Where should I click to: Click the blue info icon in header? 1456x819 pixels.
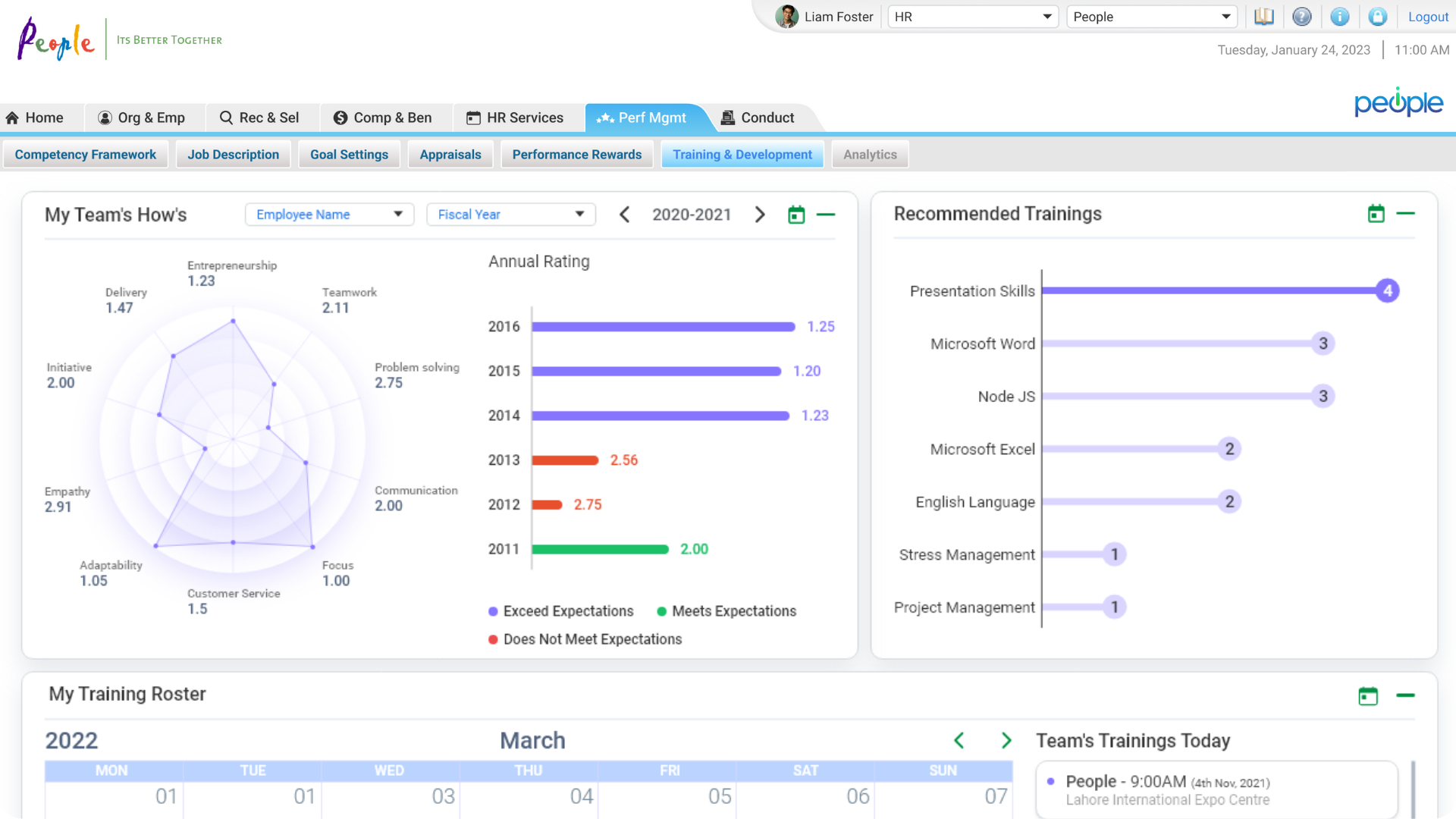point(1340,17)
